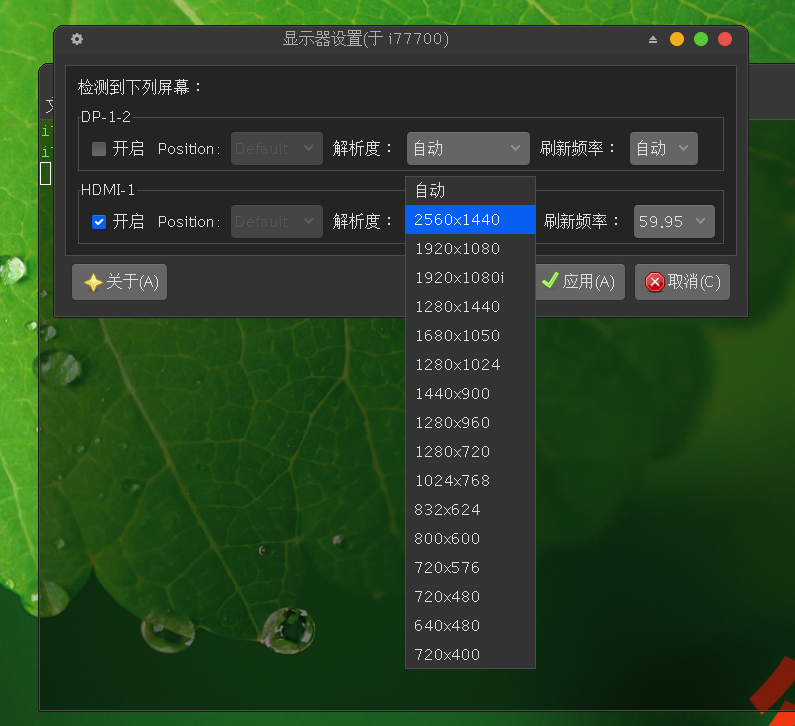Click the 关于(A) about button
Image resolution: width=795 pixels, height=726 pixels.
pyautogui.click(x=119, y=282)
